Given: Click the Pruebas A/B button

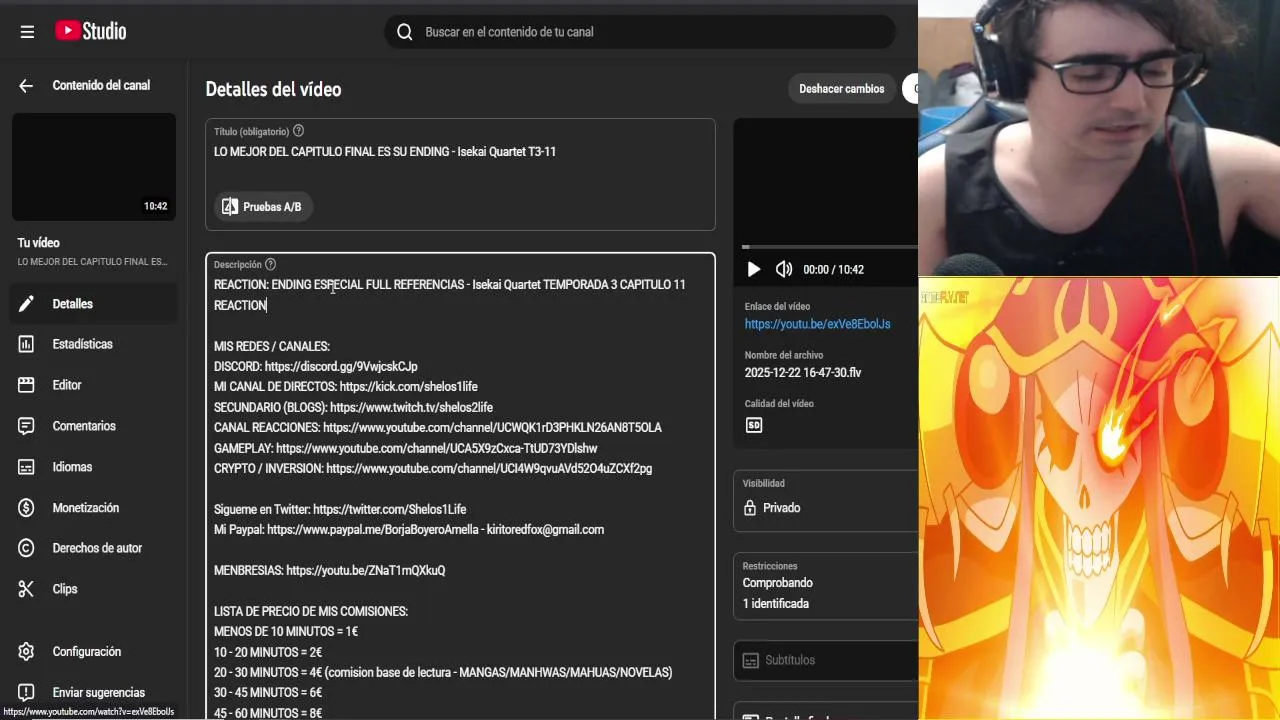Looking at the screenshot, I should pyautogui.click(x=262, y=207).
